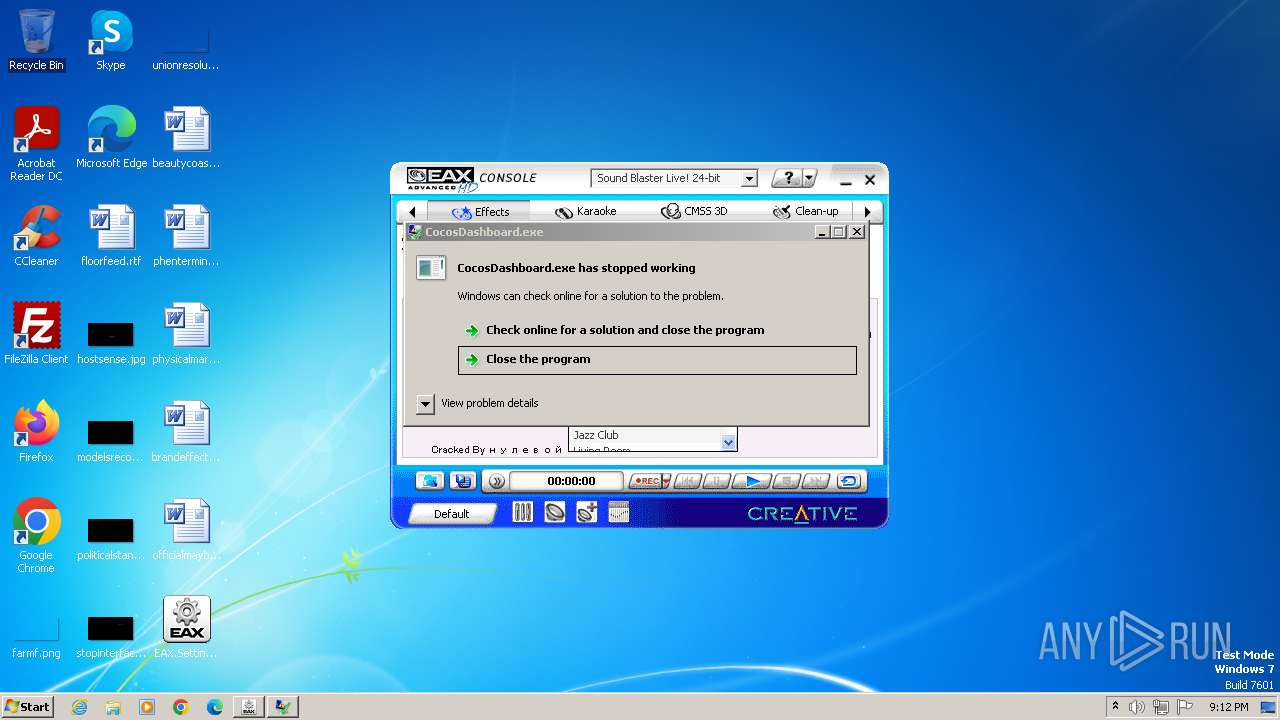The width and height of the screenshot is (1280, 720).
Task: Click the 00:00:00 time display
Action: coord(566,481)
